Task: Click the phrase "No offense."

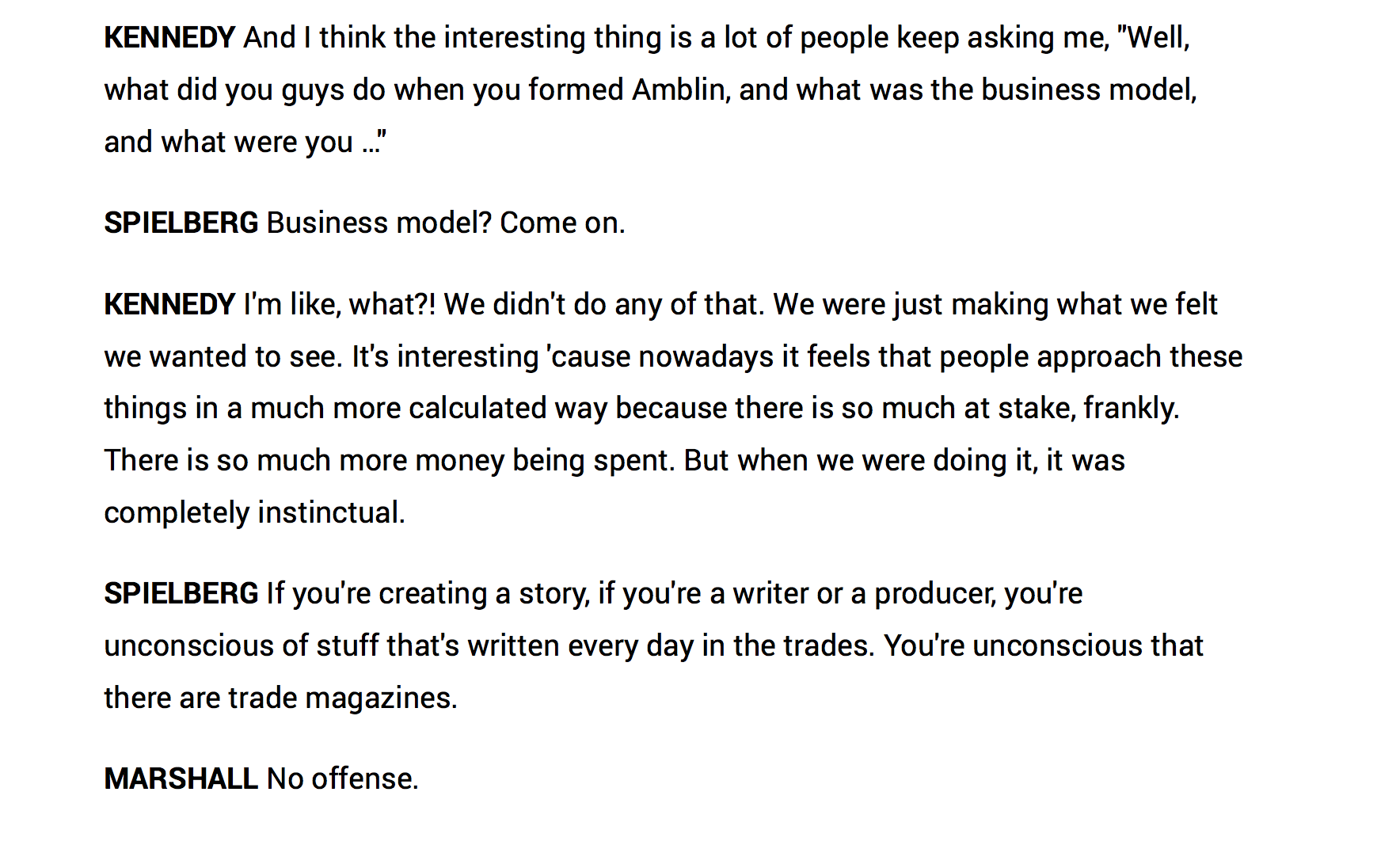Action: coord(342,779)
